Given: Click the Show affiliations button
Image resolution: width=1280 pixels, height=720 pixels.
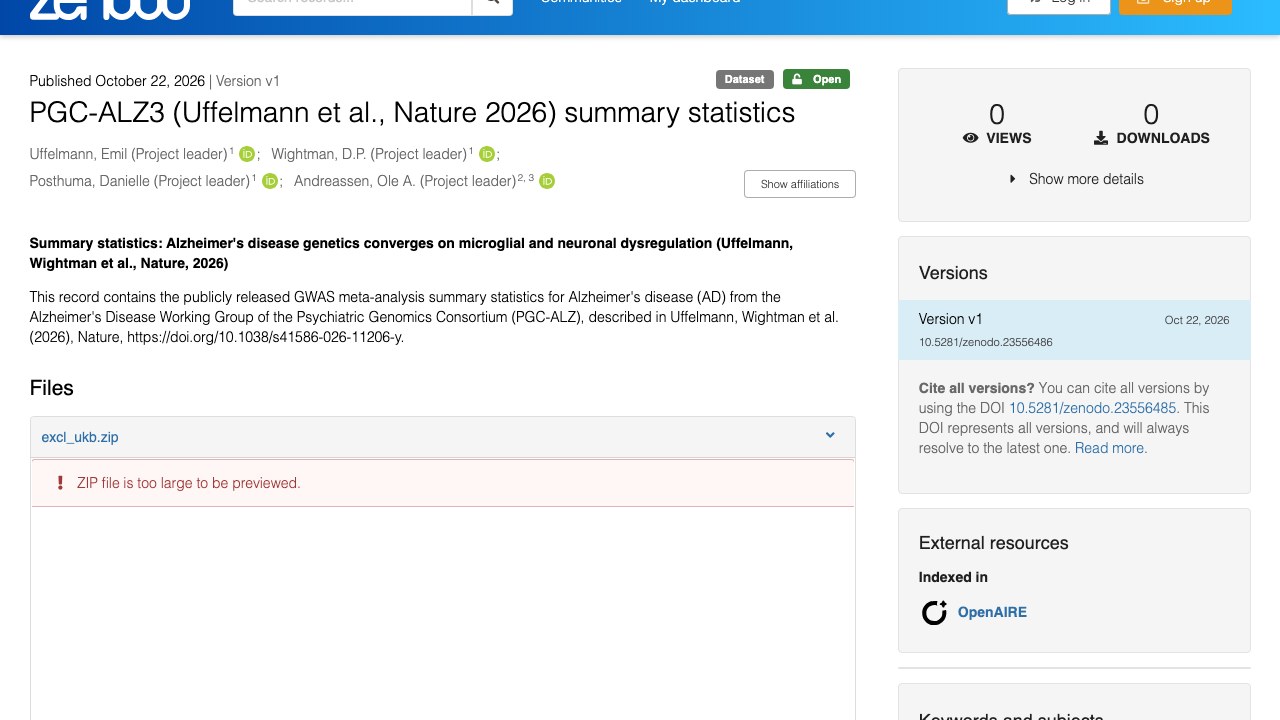Looking at the screenshot, I should (x=800, y=184).
